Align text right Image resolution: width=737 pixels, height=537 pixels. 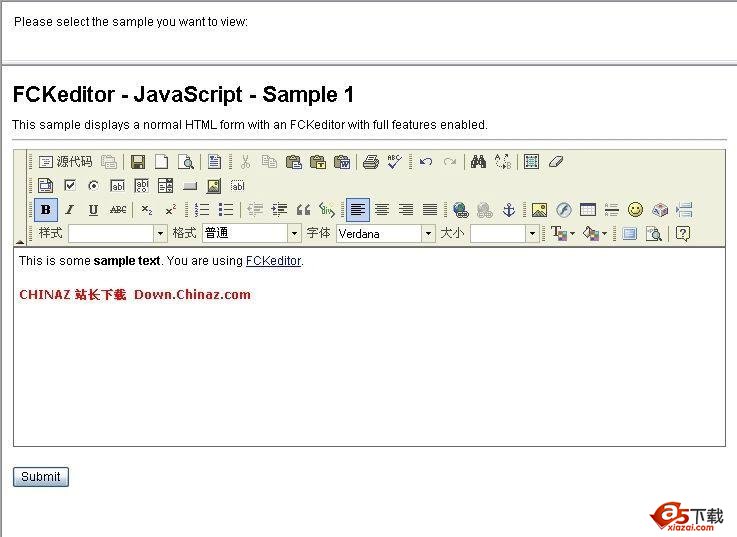coord(406,210)
